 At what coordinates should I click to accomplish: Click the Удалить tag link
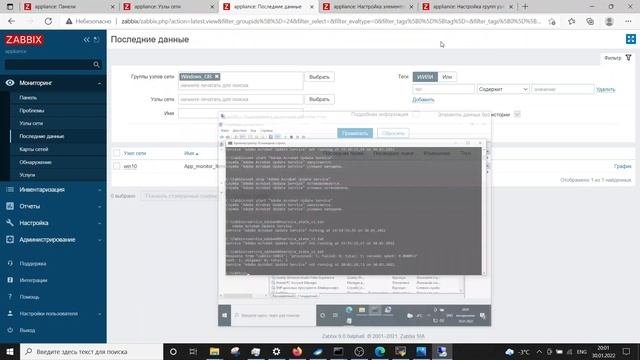click(605, 89)
